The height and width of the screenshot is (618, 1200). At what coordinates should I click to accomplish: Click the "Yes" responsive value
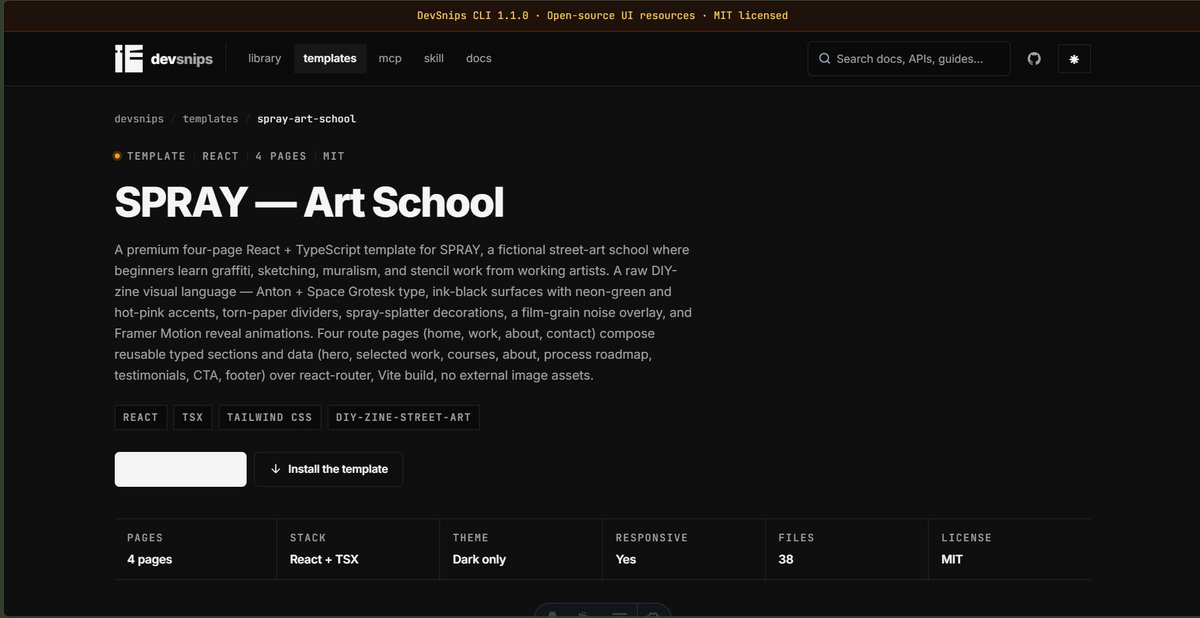[626, 560]
